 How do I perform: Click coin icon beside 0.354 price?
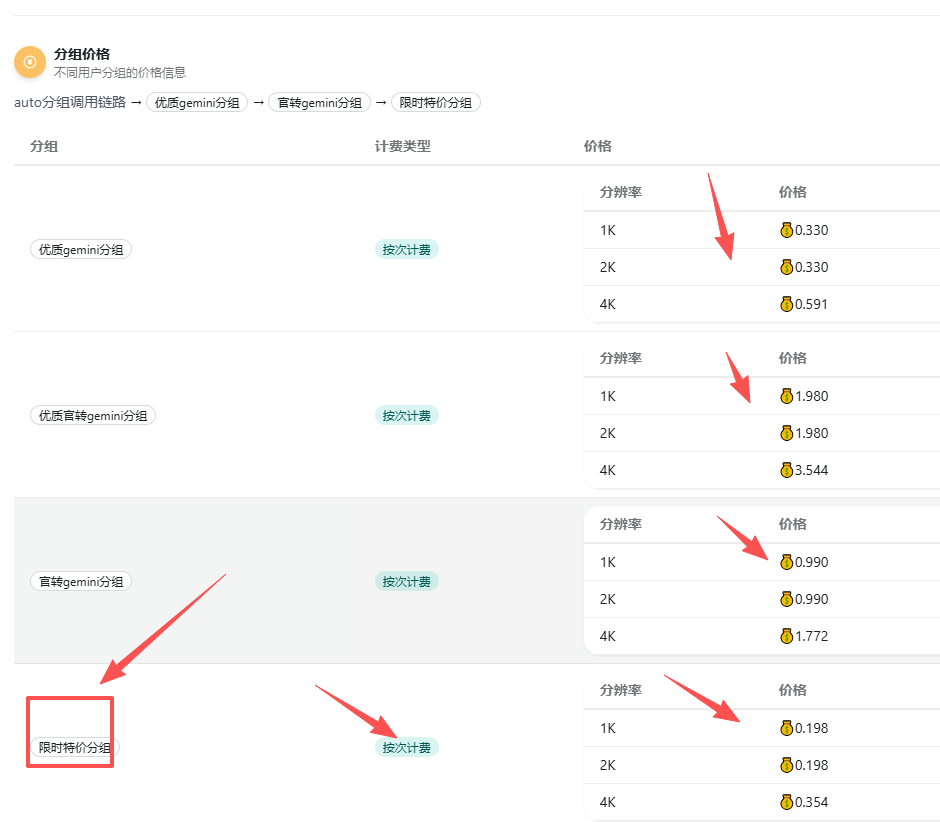[786, 802]
